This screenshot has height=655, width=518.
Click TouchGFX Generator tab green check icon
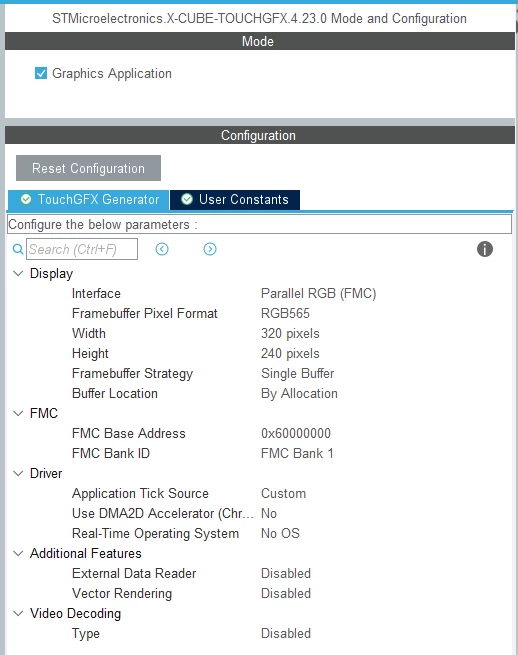(26, 199)
